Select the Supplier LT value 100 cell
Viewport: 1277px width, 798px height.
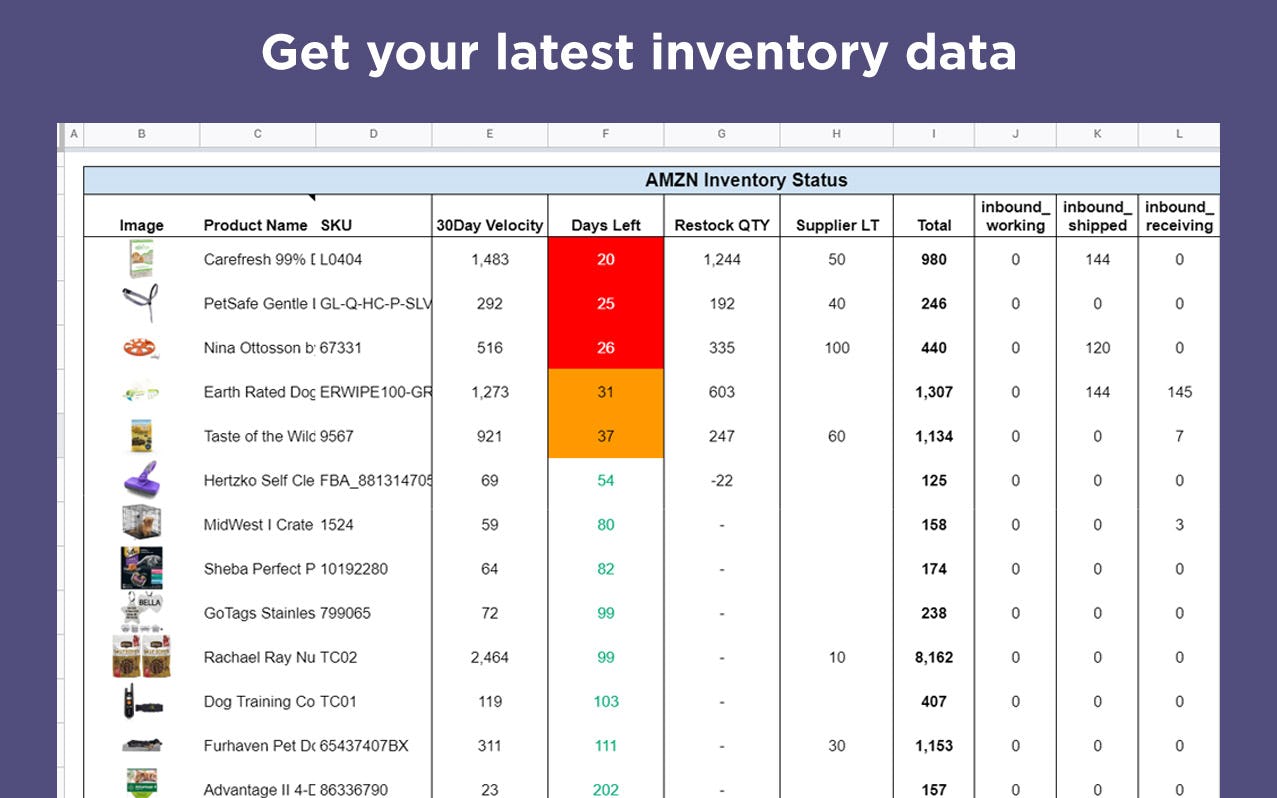click(x=837, y=347)
